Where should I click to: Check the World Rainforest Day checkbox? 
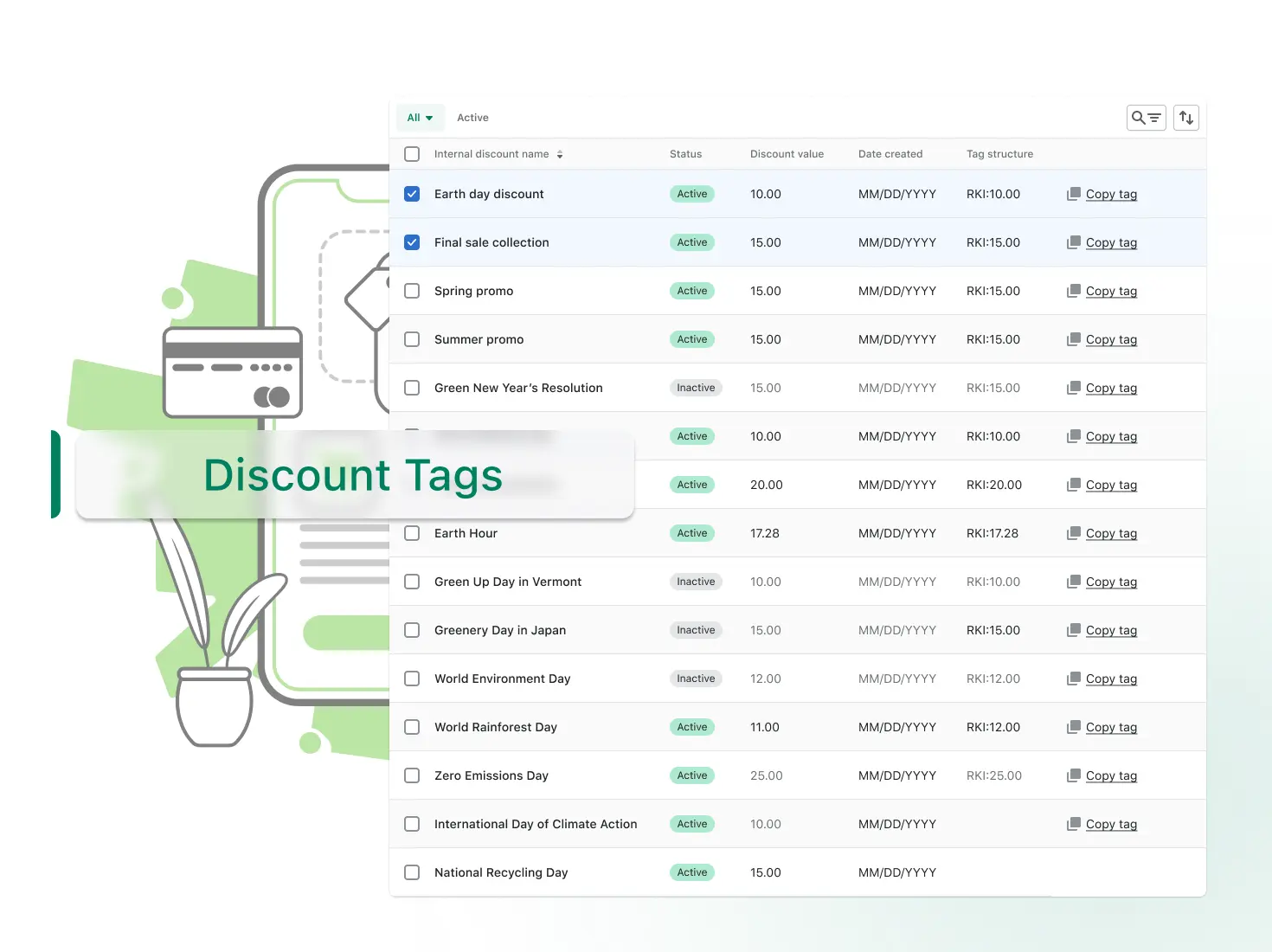[x=412, y=727]
